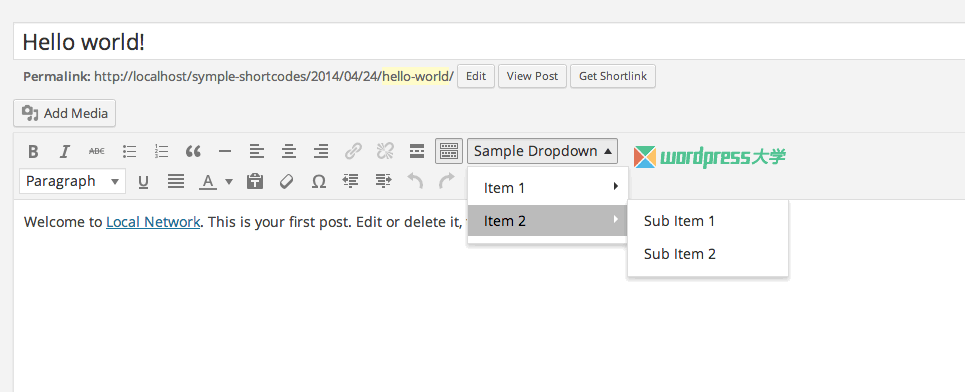Apply strikethrough formatting
The image size is (965, 392).
pyautogui.click(x=97, y=151)
